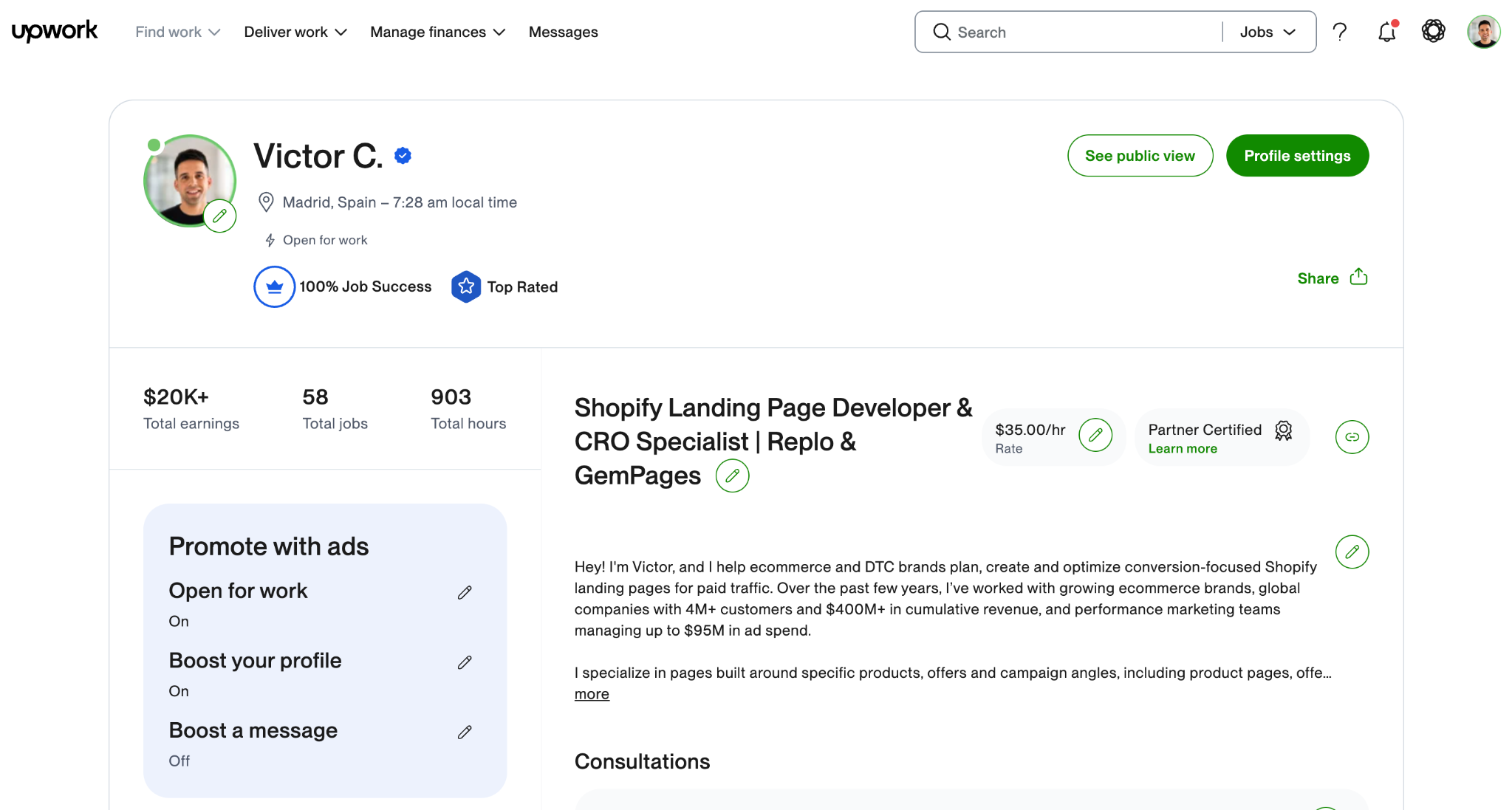1512x810 pixels.
Task: Open Profile settings
Action: click(1297, 156)
